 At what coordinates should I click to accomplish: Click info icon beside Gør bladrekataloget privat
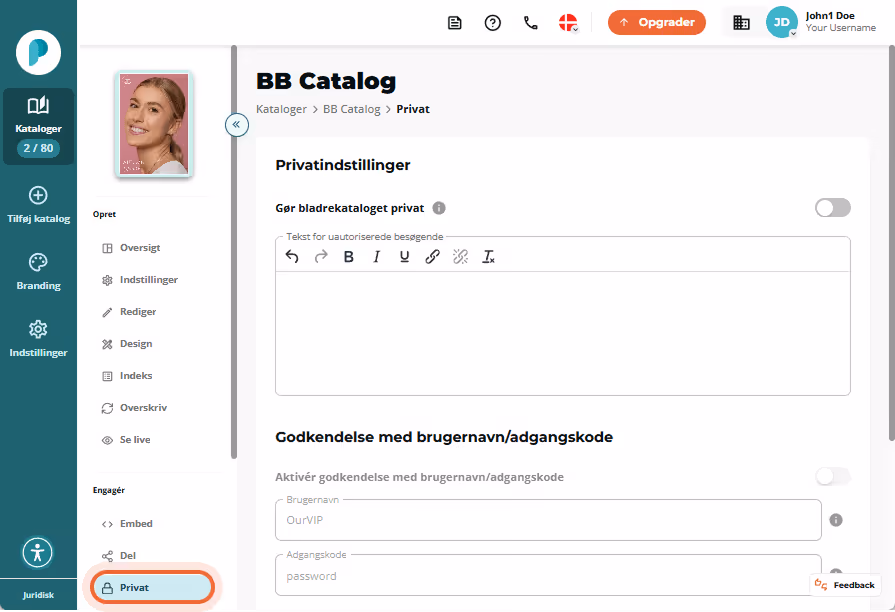(x=439, y=208)
